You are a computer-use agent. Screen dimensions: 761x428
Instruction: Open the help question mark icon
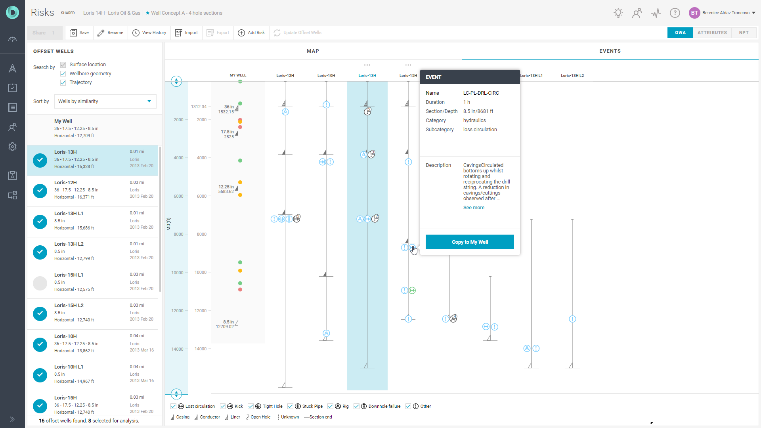point(675,13)
